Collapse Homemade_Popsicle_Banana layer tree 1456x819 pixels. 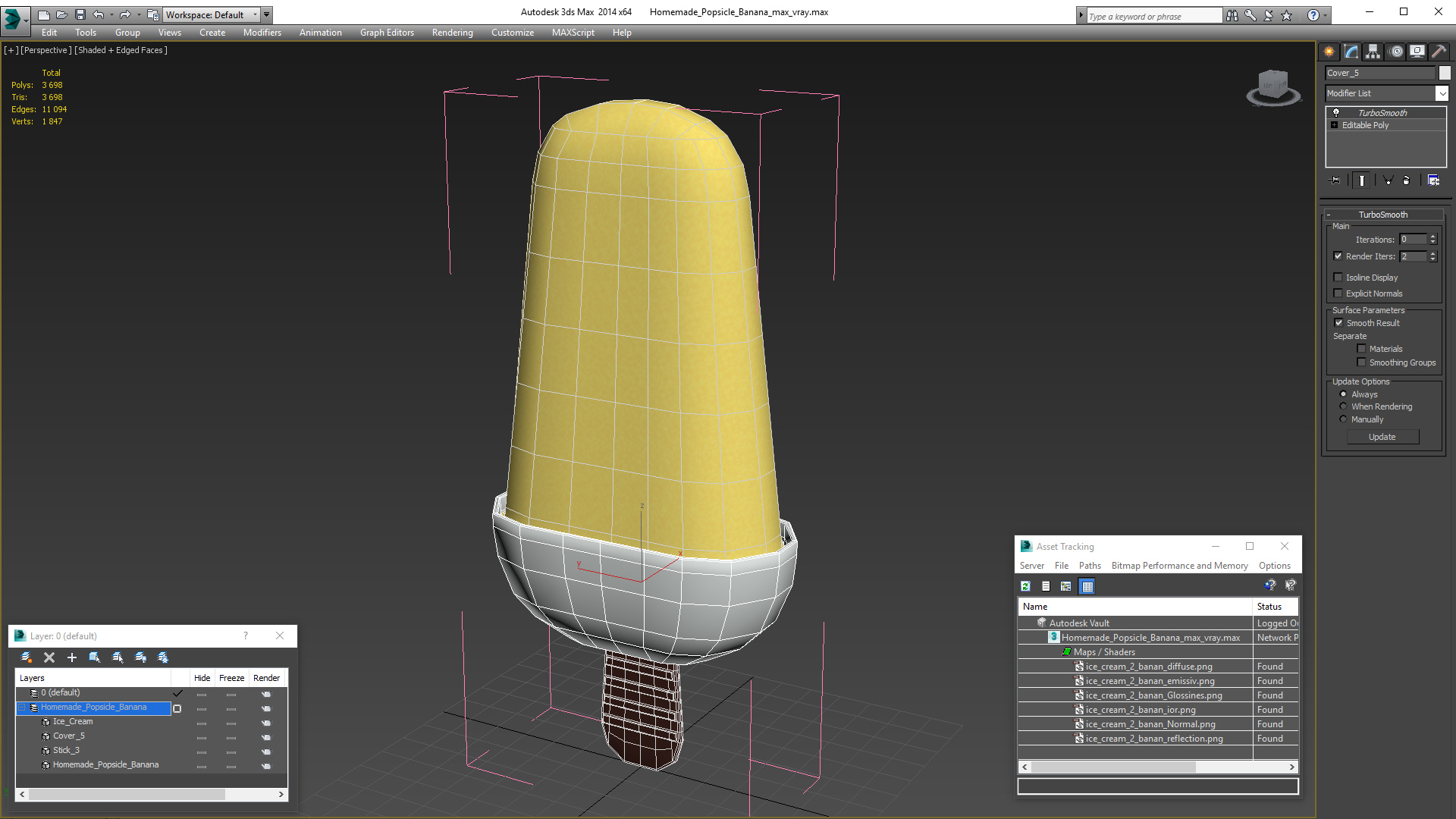pyautogui.click(x=22, y=708)
